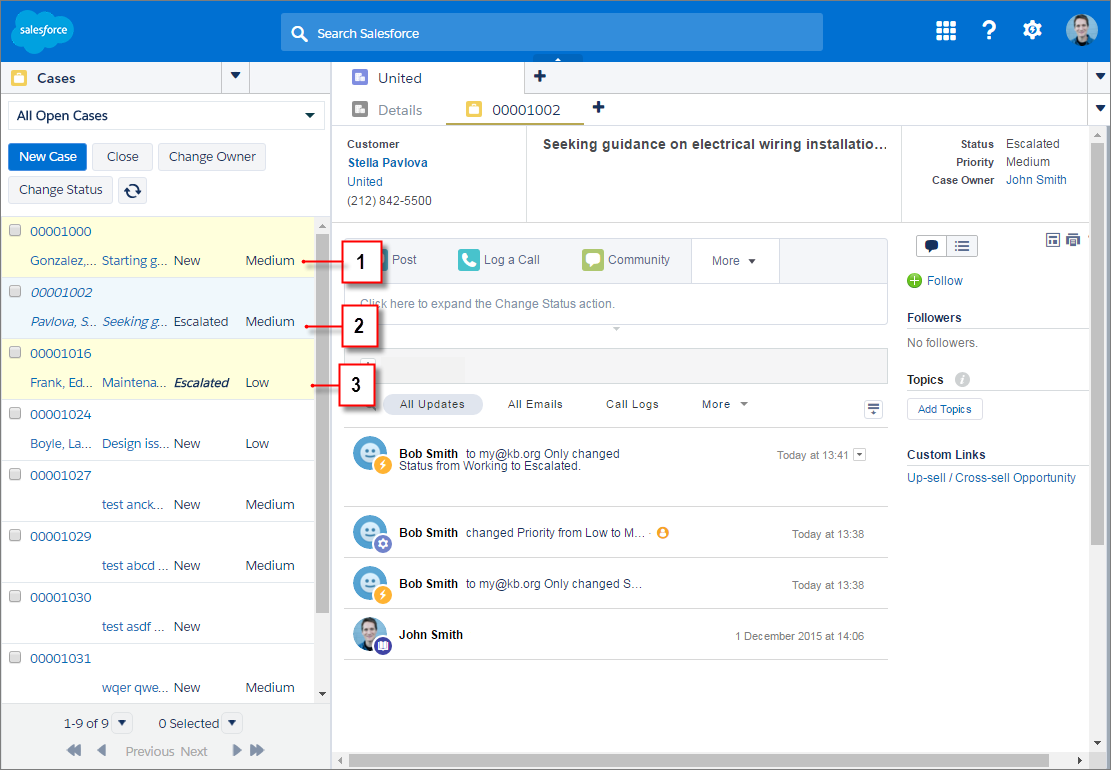
Task: Filter feed by All Updates
Action: tap(432, 404)
